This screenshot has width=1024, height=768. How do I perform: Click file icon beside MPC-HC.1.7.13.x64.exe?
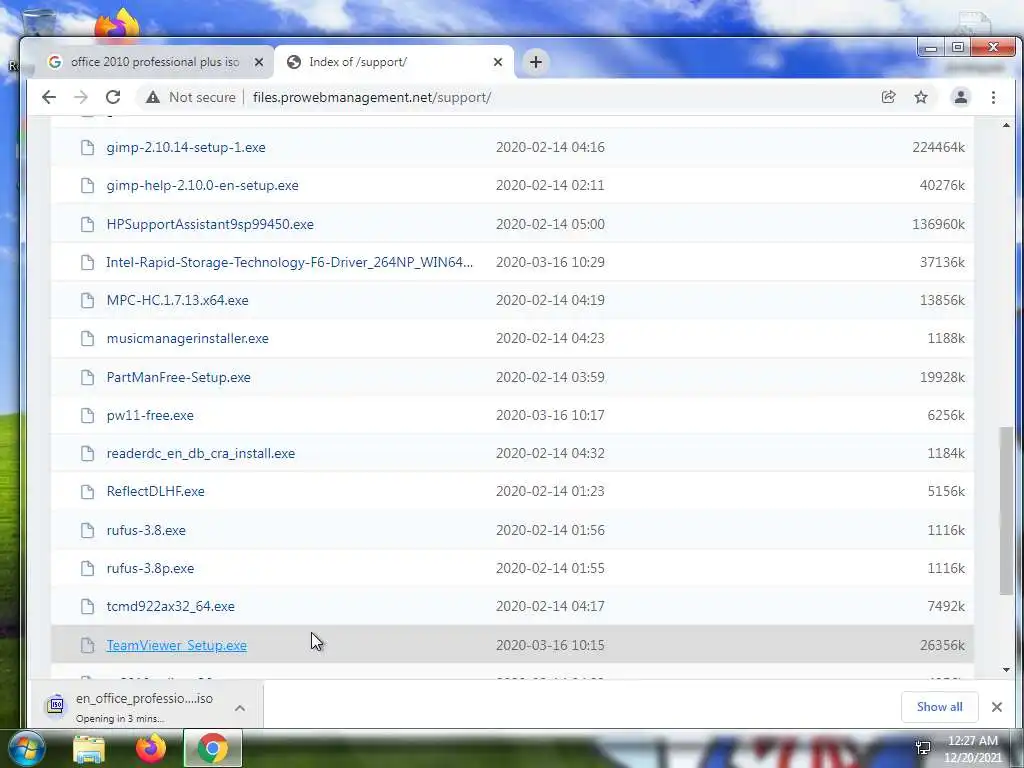[x=87, y=300]
